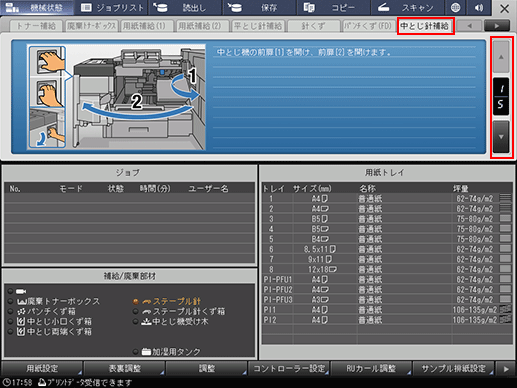Select tray 6 8.5x11 row
Screen dimensions: 517x388
(387, 249)
